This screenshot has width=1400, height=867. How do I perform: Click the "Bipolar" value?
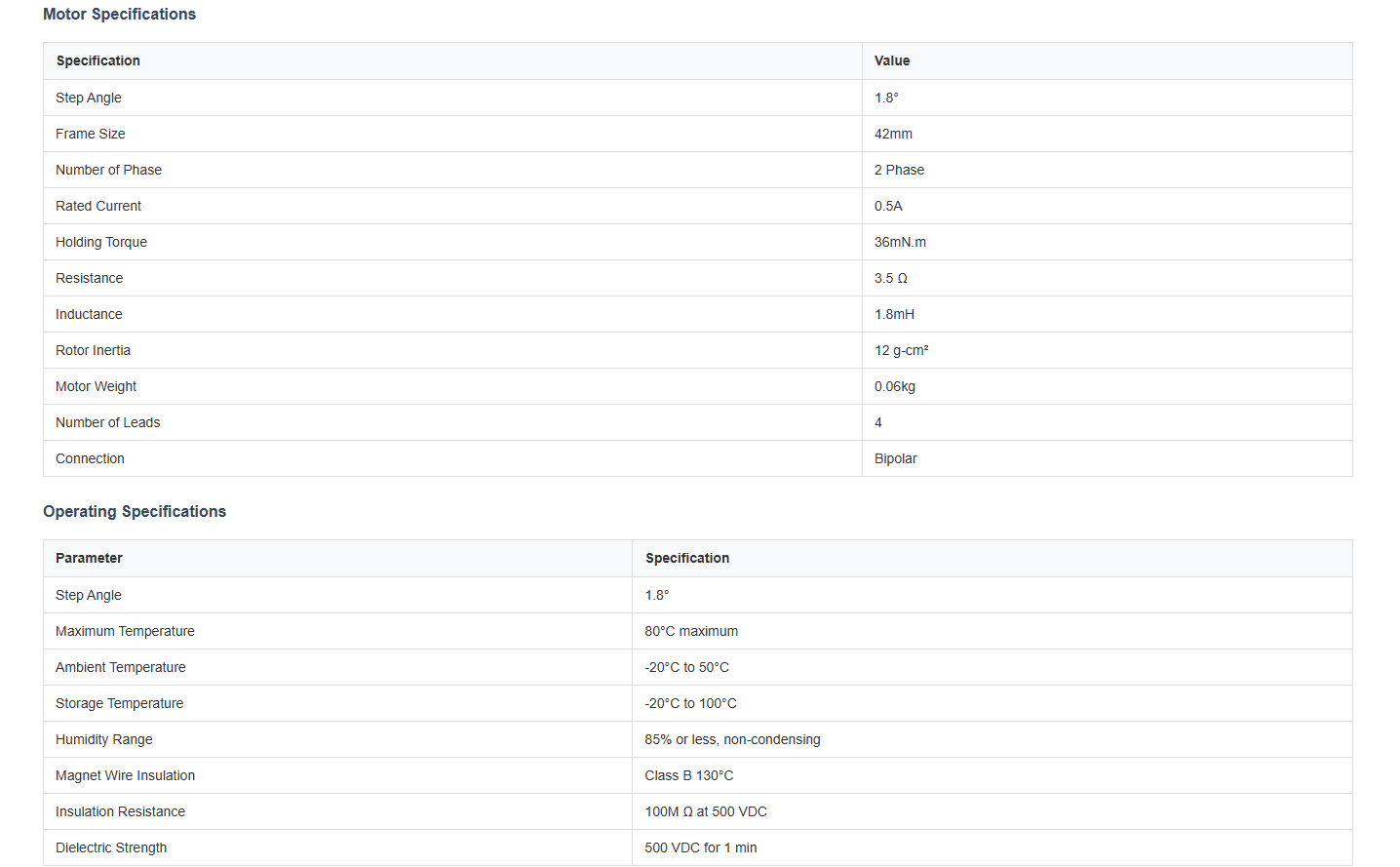click(896, 458)
